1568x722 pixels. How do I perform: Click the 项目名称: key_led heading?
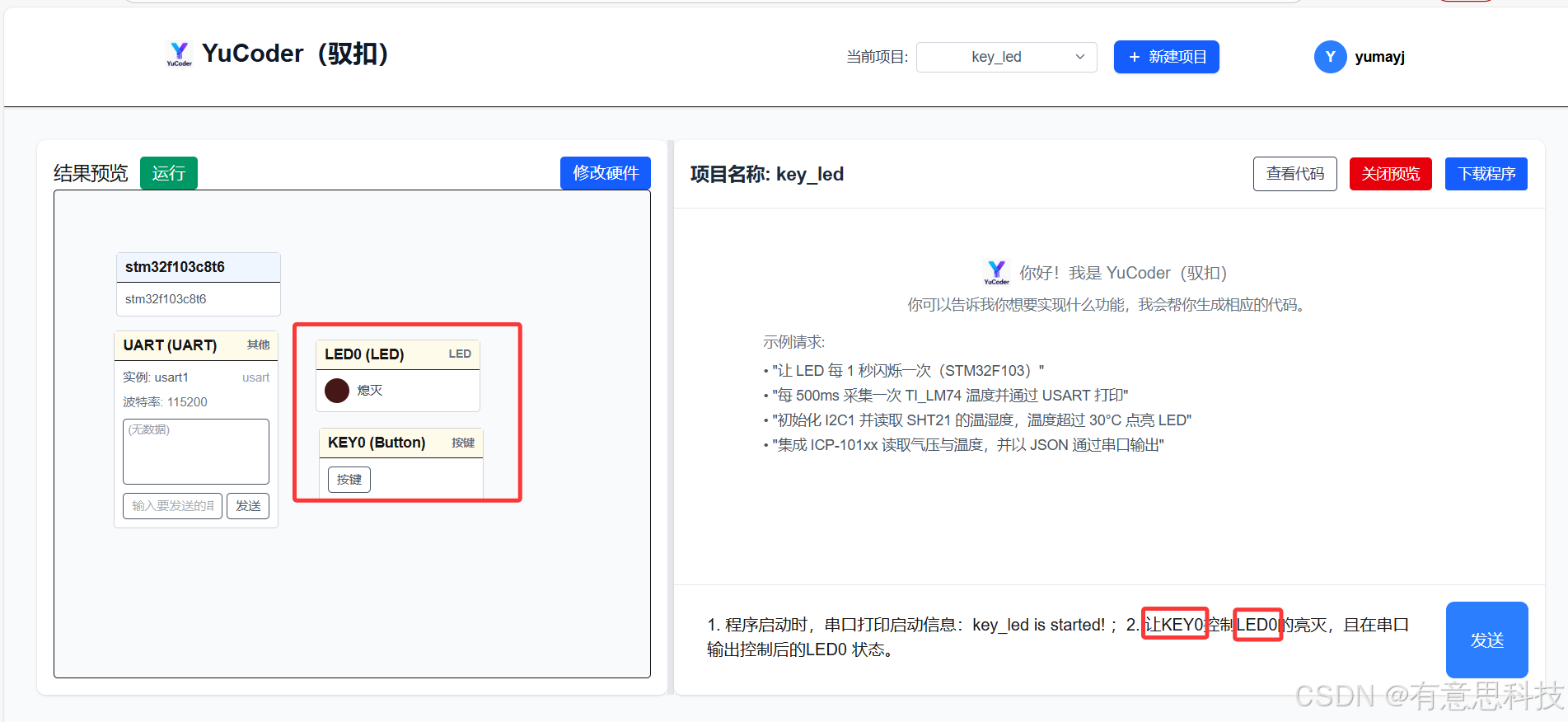pyautogui.click(x=767, y=174)
